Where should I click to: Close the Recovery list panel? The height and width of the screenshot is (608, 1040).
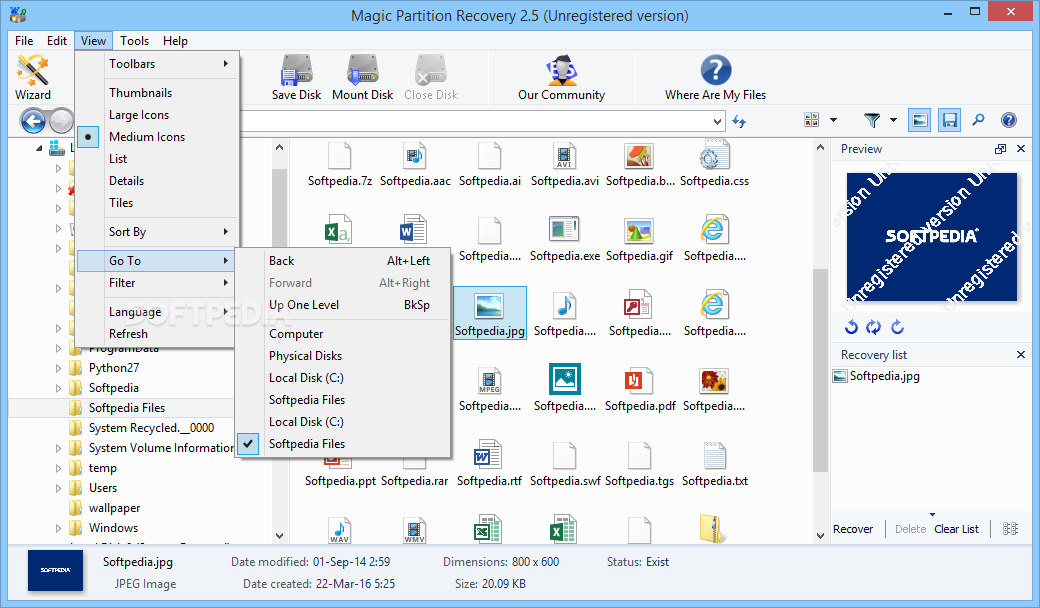point(1021,355)
